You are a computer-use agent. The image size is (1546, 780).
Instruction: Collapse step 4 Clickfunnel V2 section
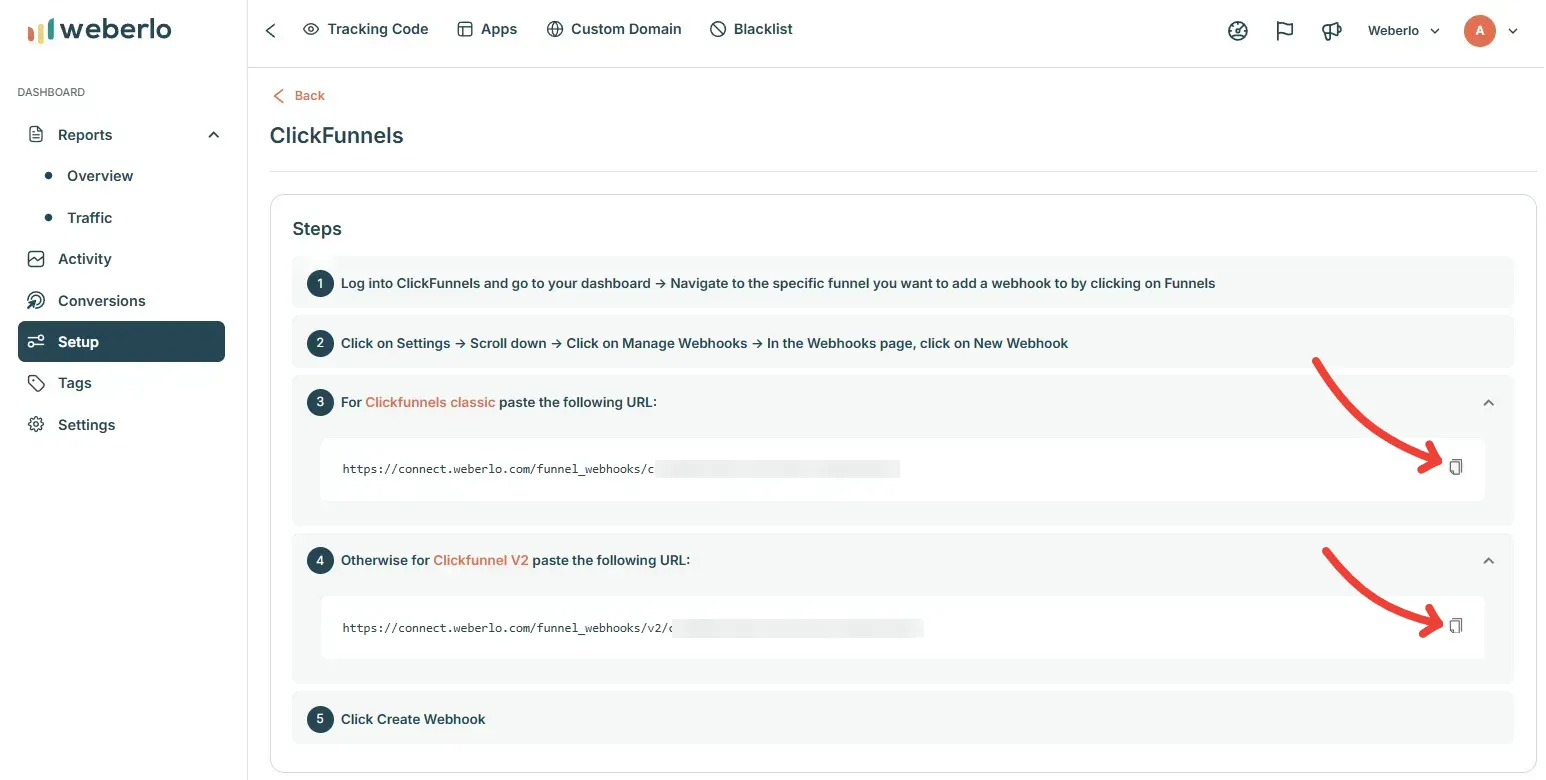1488,561
